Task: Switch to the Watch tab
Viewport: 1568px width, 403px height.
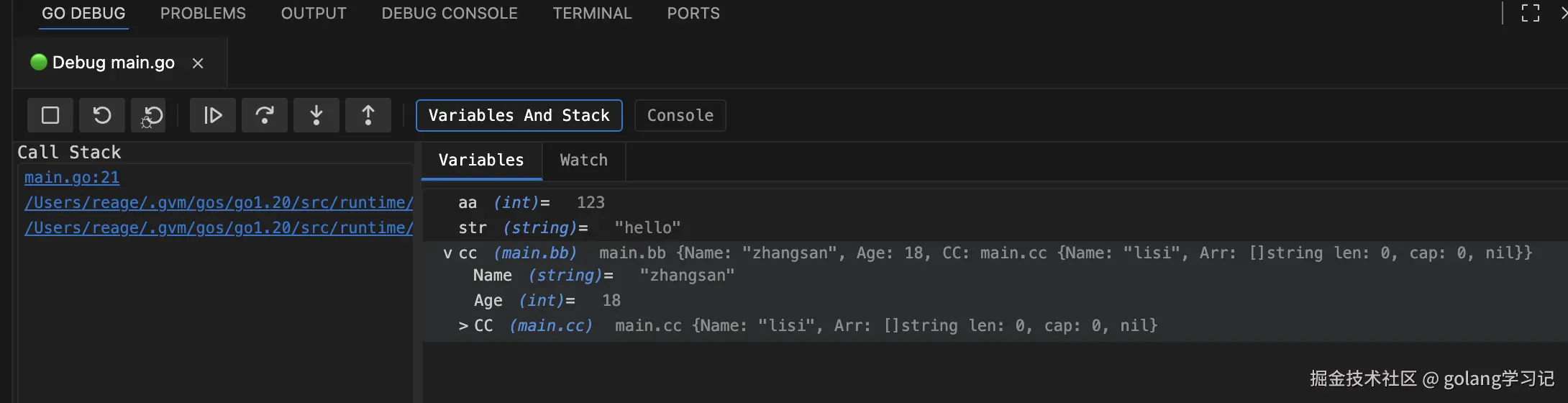Action: [583, 160]
